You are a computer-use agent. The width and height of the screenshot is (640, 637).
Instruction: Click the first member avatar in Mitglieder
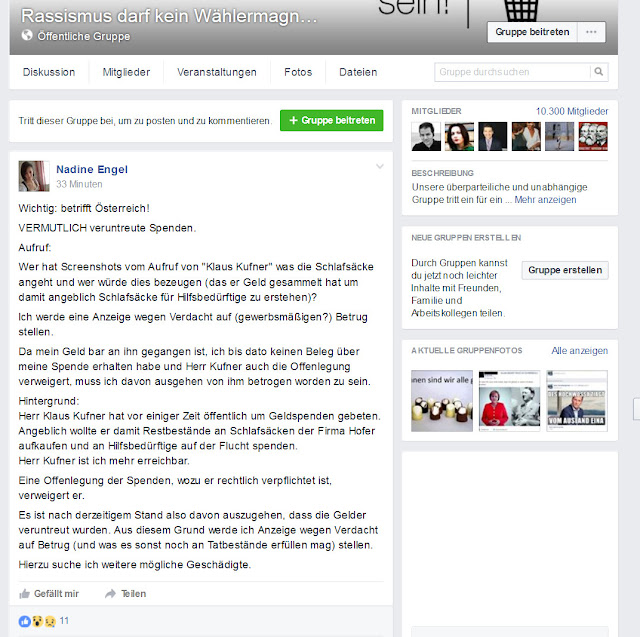click(x=426, y=136)
